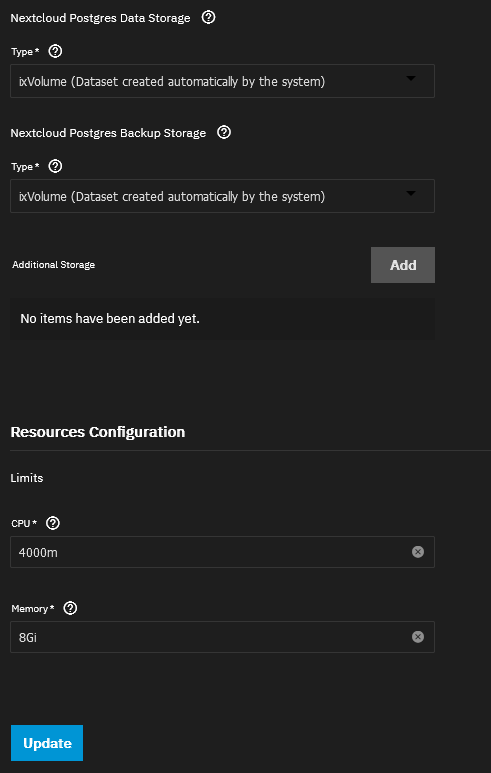The width and height of the screenshot is (491, 773).
Task: Click the arrow on Data Storage Type selector
Action: point(411,78)
